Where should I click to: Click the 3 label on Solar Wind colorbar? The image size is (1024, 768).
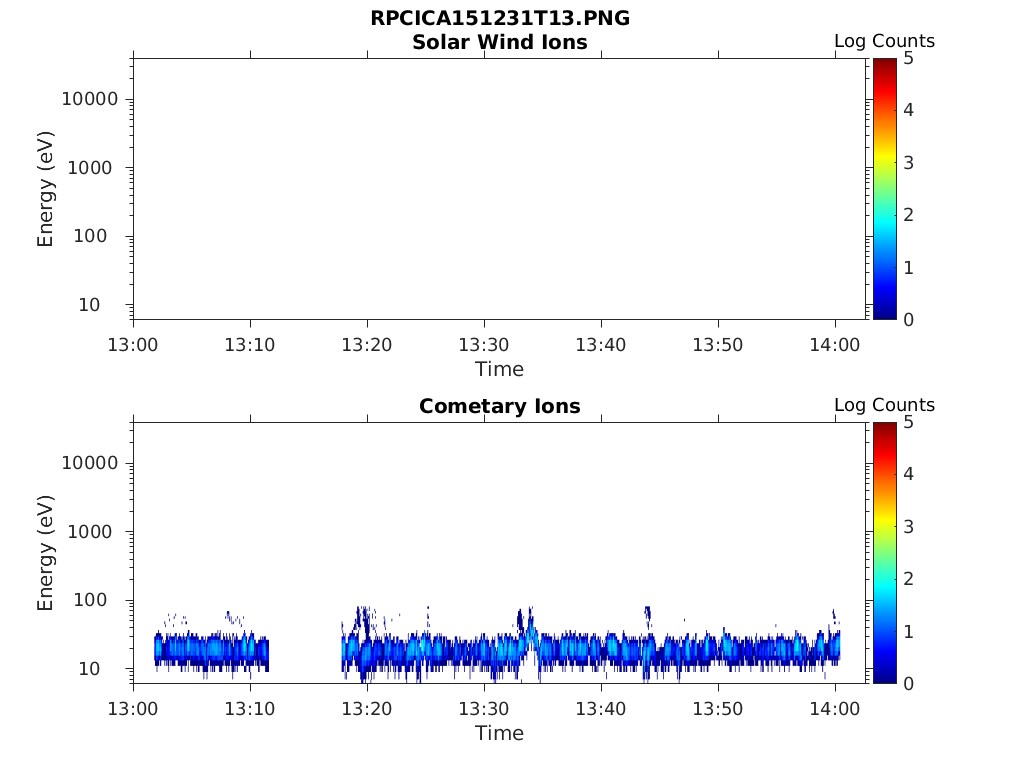[x=908, y=163]
